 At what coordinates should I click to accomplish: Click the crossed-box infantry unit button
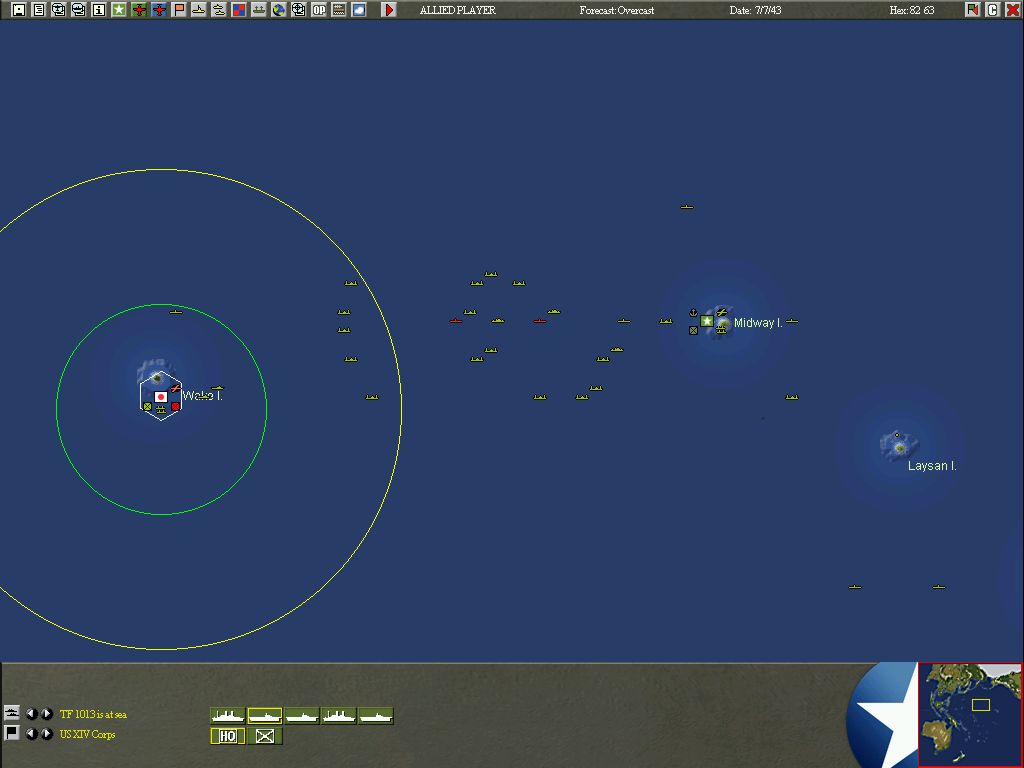coord(264,736)
